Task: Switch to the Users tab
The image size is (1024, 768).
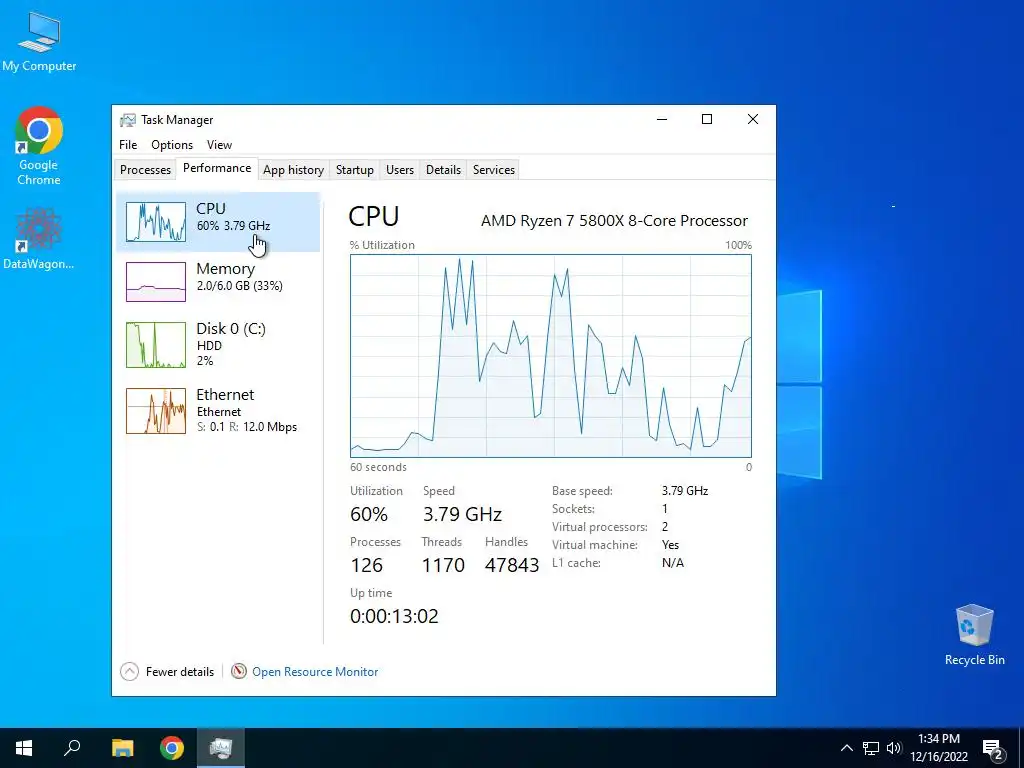Action: click(400, 170)
